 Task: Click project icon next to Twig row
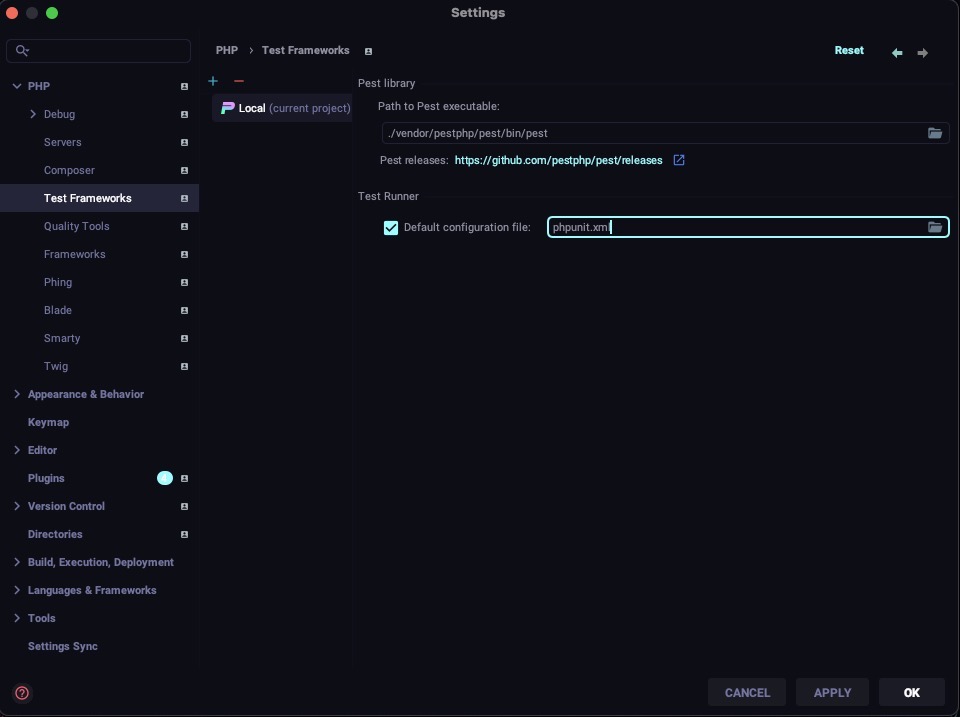click(x=184, y=366)
